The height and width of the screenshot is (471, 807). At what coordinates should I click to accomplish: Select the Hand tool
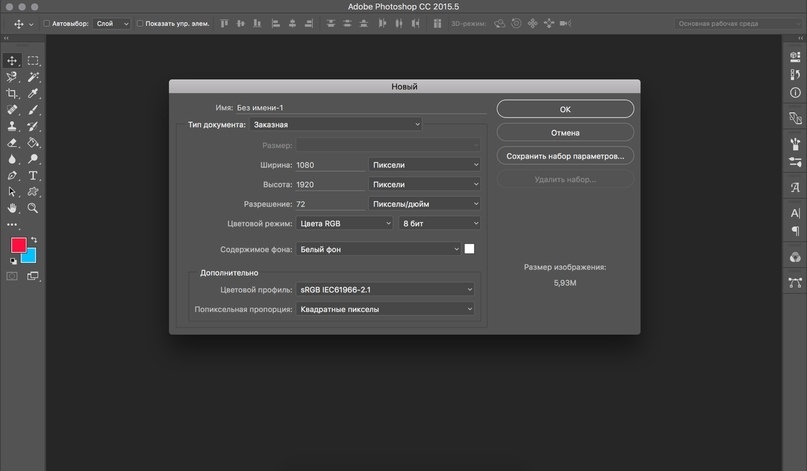pyautogui.click(x=12, y=208)
